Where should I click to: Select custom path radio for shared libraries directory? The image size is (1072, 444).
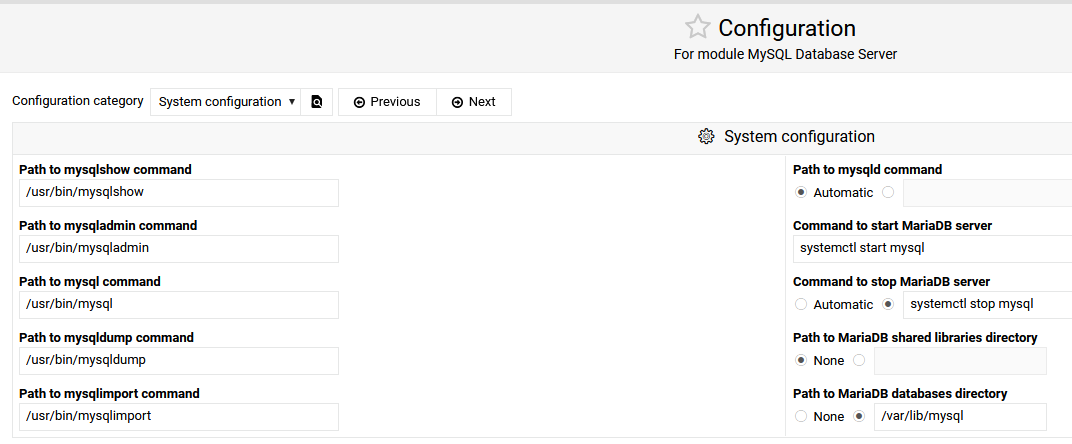(x=859, y=361)
